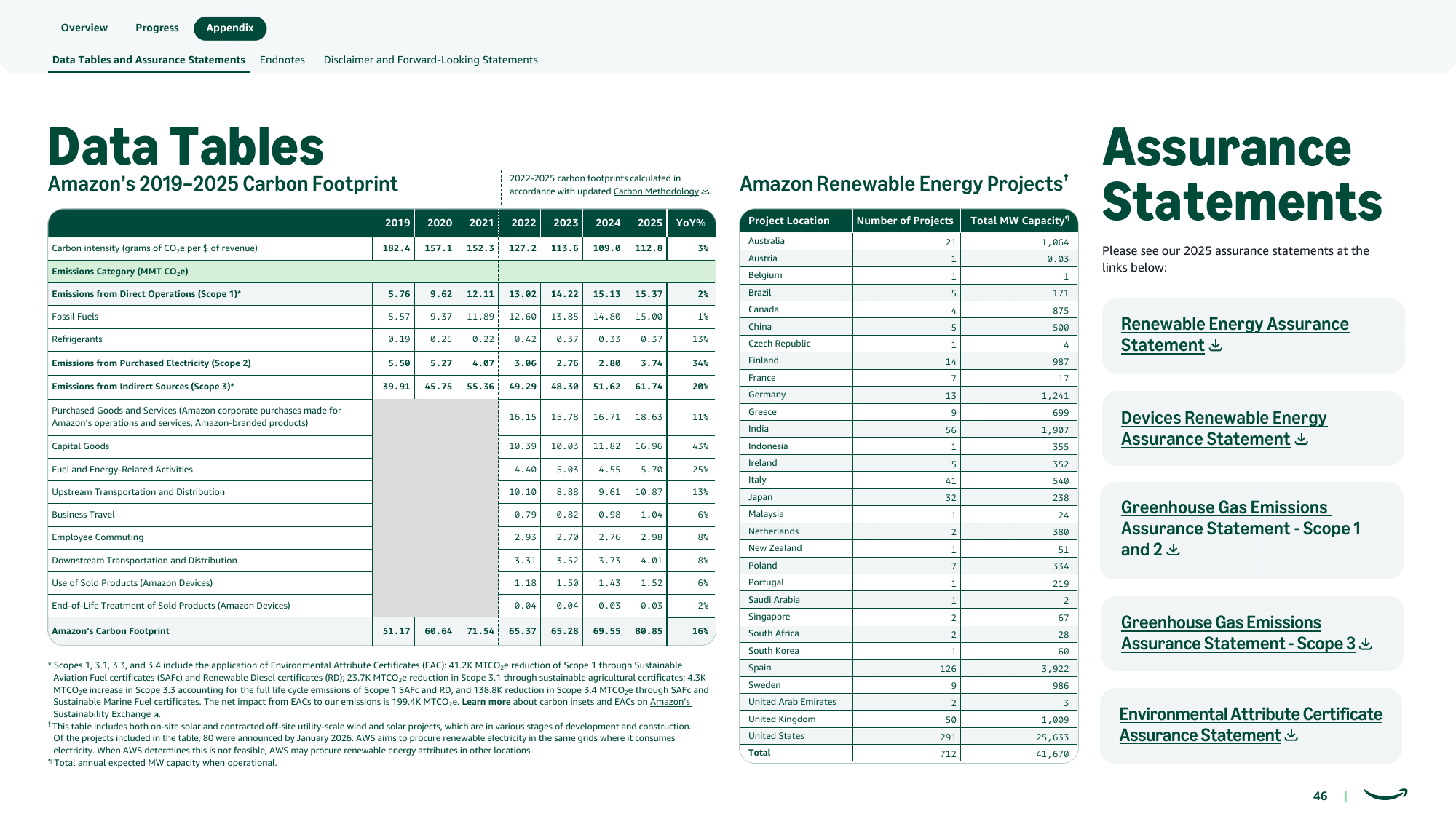Click the Carbon intensity row label
This screenshot has height=819, width=1456.
(x=155, y=248)
